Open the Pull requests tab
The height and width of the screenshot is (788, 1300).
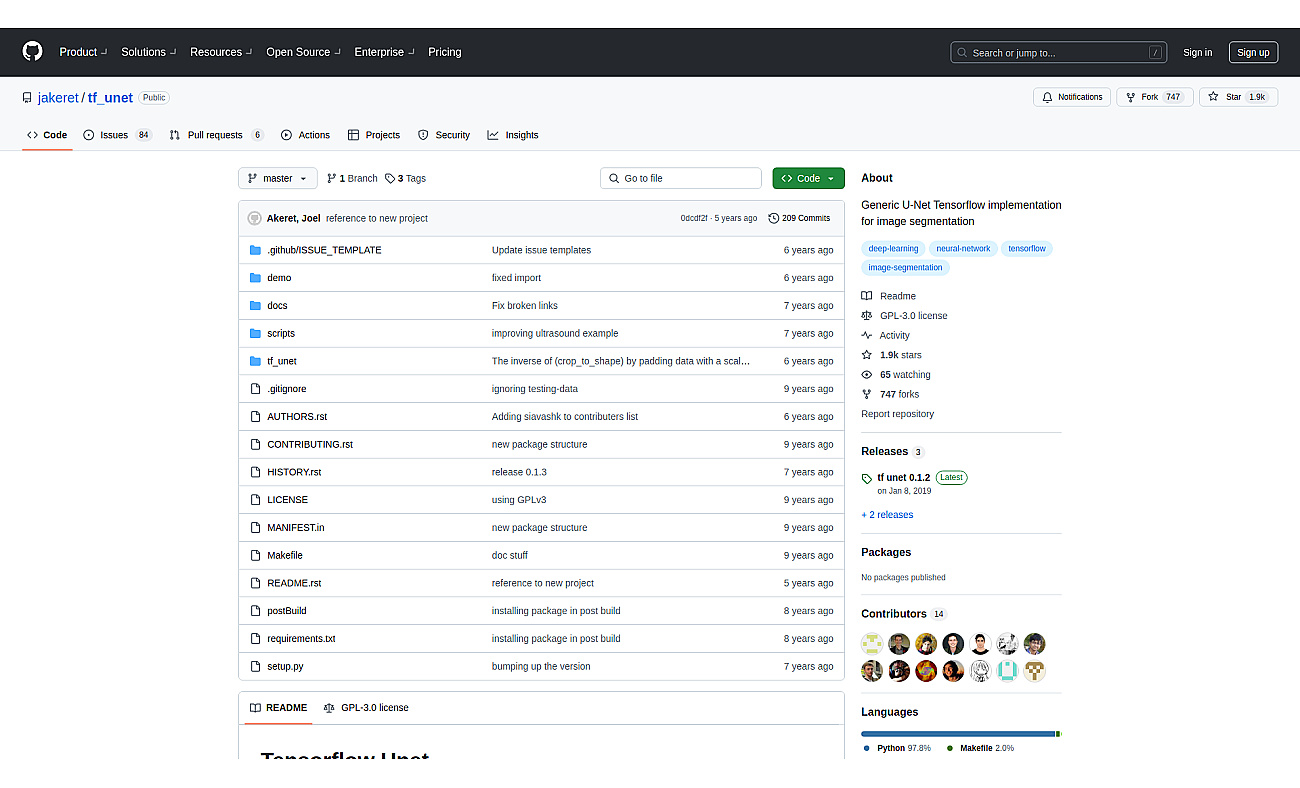pyautogui.click(x=216, y=135)
